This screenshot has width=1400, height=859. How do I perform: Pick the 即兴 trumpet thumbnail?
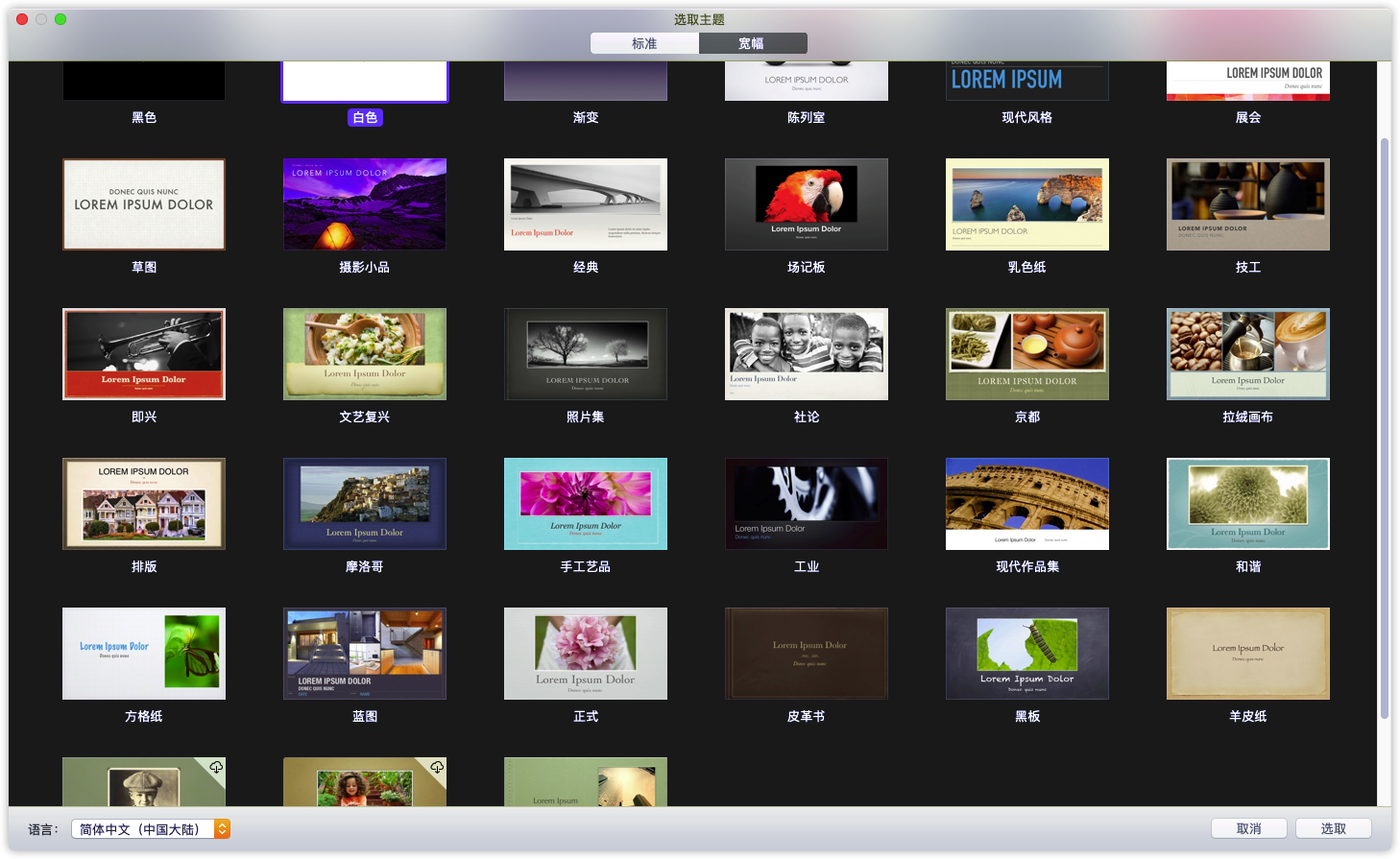(144, 354)
